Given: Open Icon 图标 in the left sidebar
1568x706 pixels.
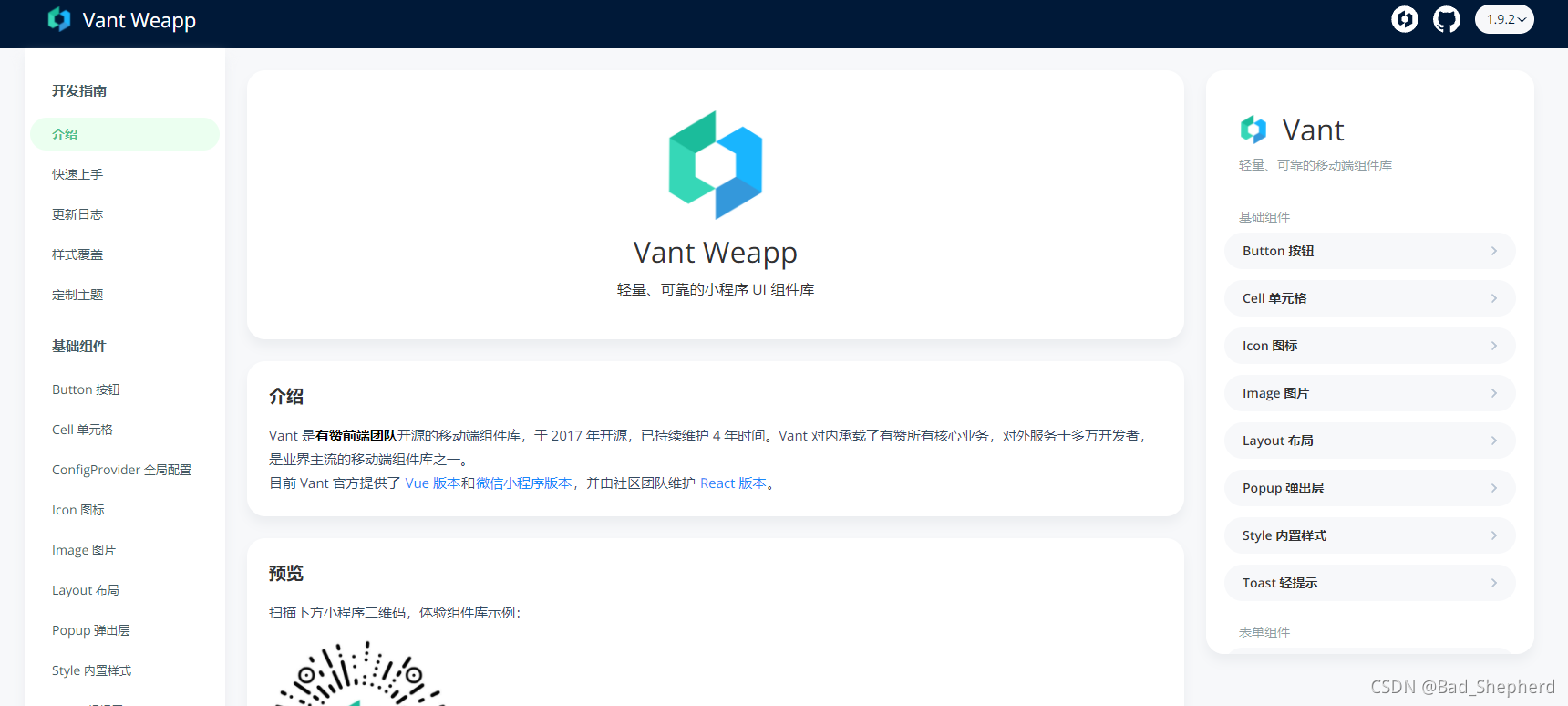Looking at the screenshot, I should [x=78, y=510].
